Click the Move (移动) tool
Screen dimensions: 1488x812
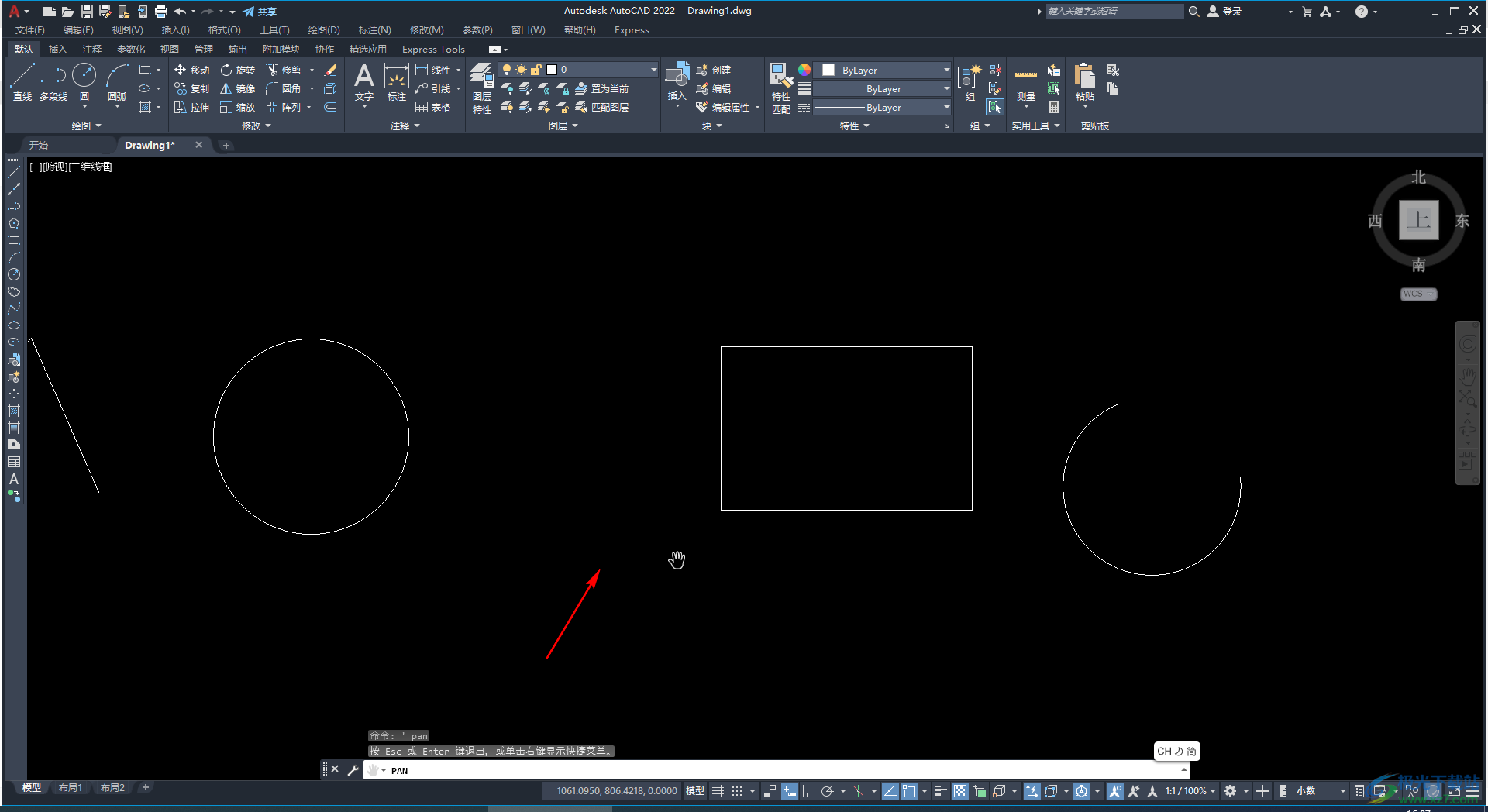[191, 70]
